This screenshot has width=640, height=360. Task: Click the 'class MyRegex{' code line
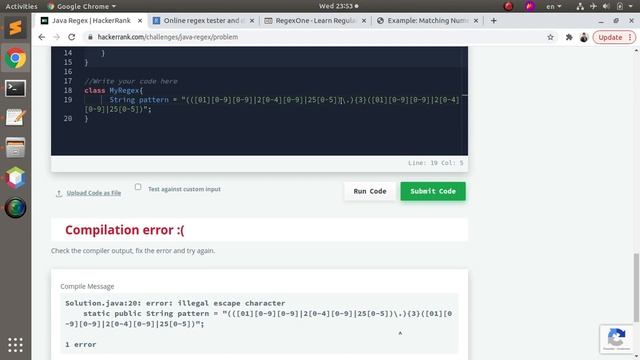tap(113, 91)
